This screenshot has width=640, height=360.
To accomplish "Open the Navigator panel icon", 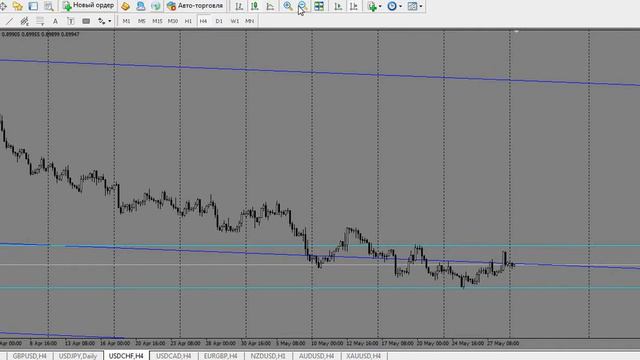I will (x=33, y=6).
